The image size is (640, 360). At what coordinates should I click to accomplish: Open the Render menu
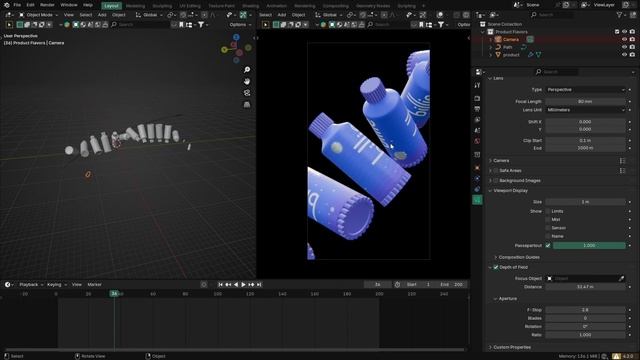pos(47,5)
